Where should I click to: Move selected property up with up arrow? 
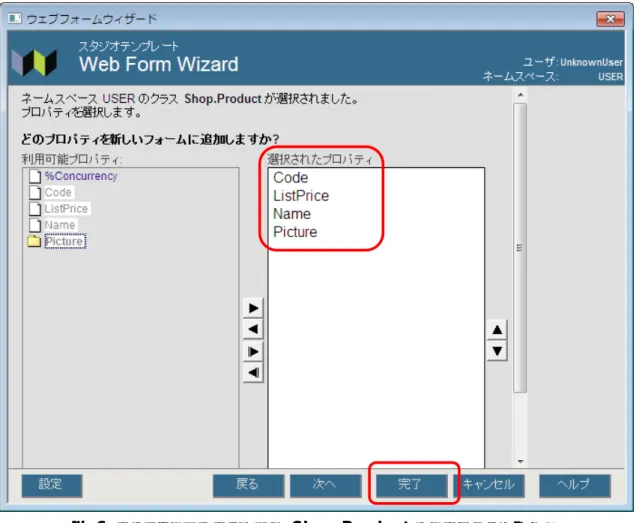(497, 330)
